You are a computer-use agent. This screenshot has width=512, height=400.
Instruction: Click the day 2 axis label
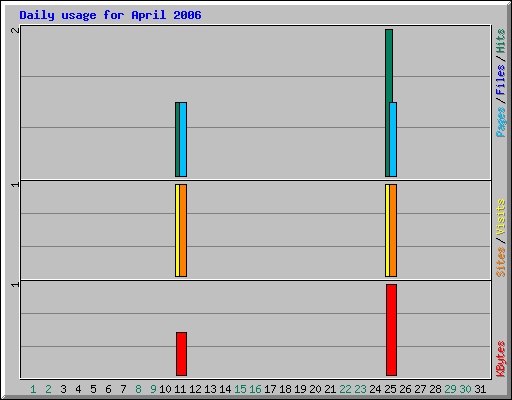pyautogui.click(x=48, y=389)
